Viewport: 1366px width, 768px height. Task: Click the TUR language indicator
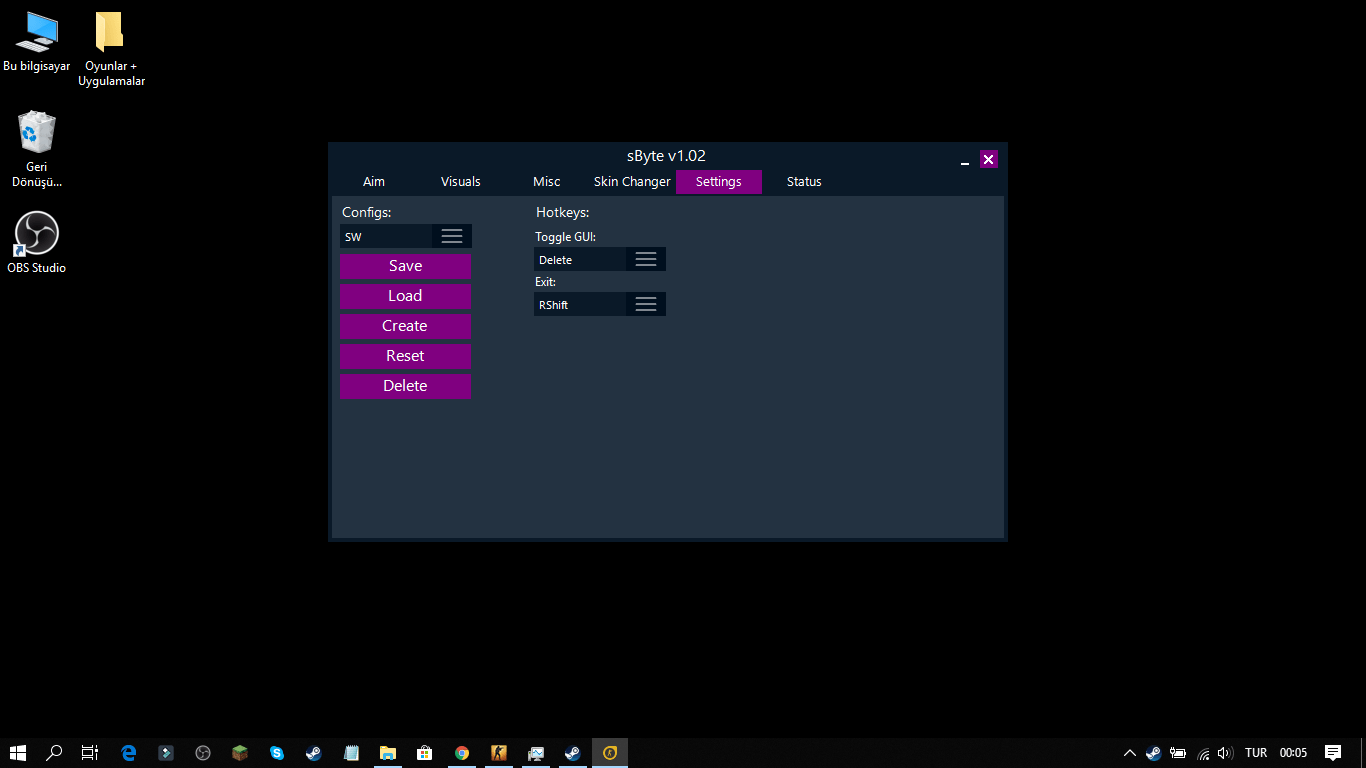pyautogui.click(x=1256, y=753)
